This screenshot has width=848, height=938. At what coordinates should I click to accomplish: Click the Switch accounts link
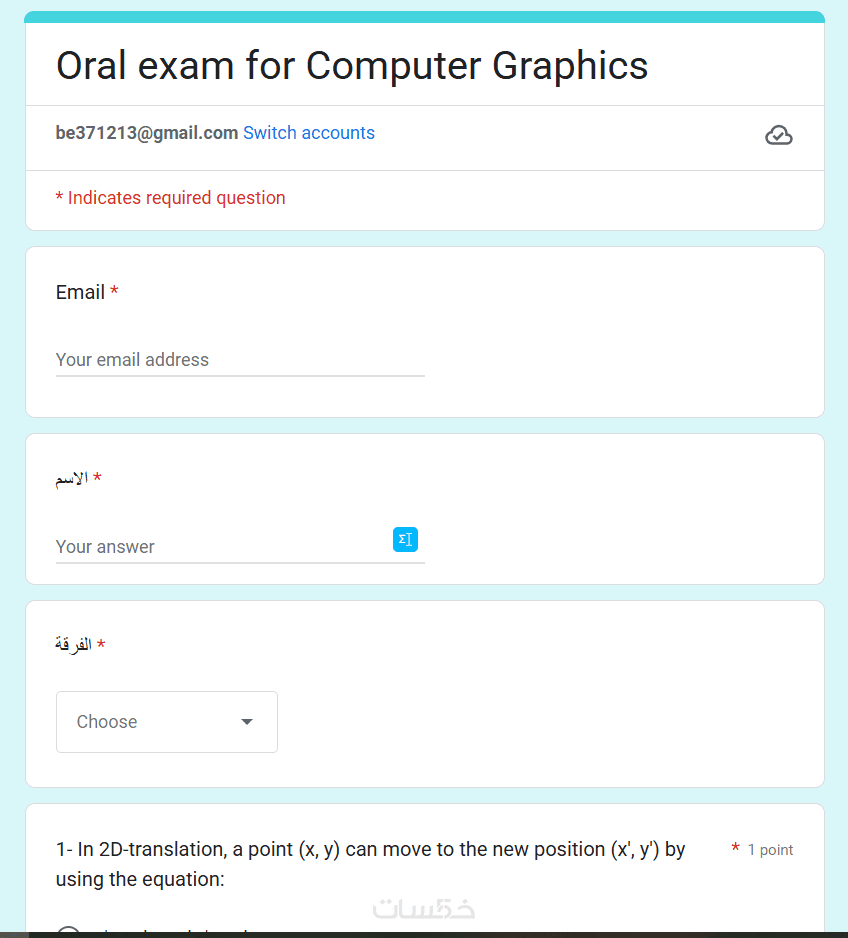click(309, 133)
